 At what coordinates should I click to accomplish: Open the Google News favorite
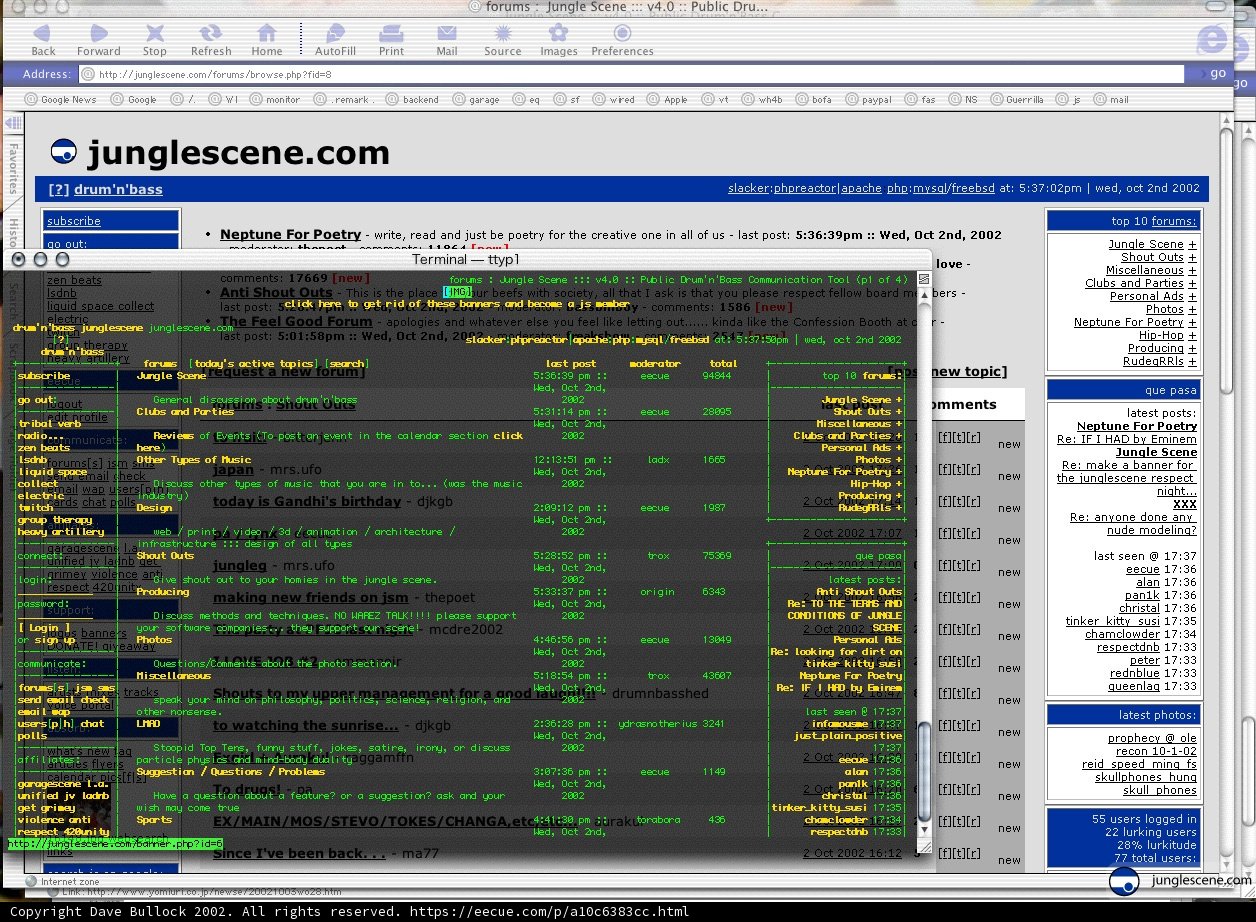[61, 100]
